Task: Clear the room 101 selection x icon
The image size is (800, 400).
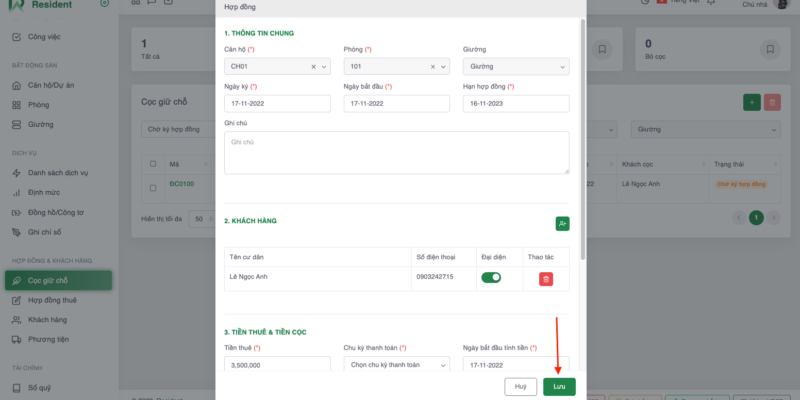Action: (x=433, y=67)
